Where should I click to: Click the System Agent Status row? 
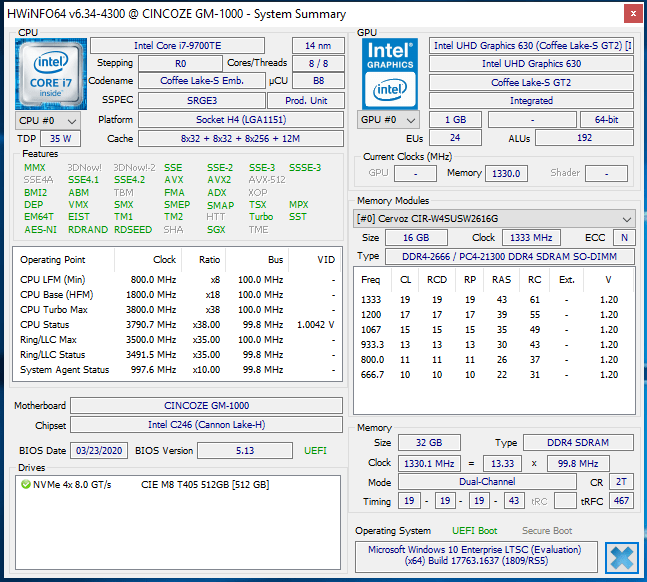tap(177, 369)
